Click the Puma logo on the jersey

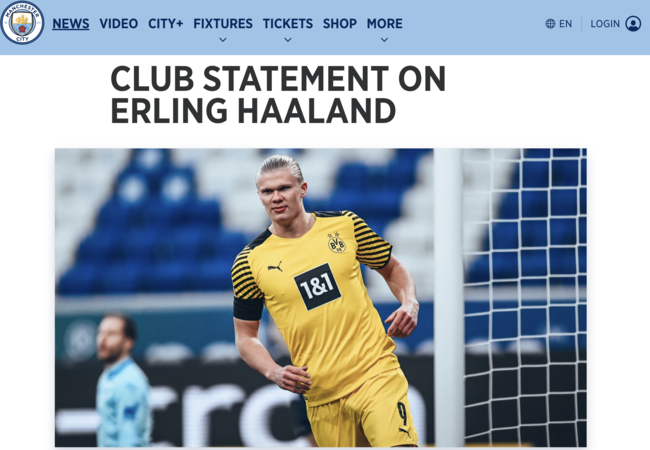(x=275, y=266)
